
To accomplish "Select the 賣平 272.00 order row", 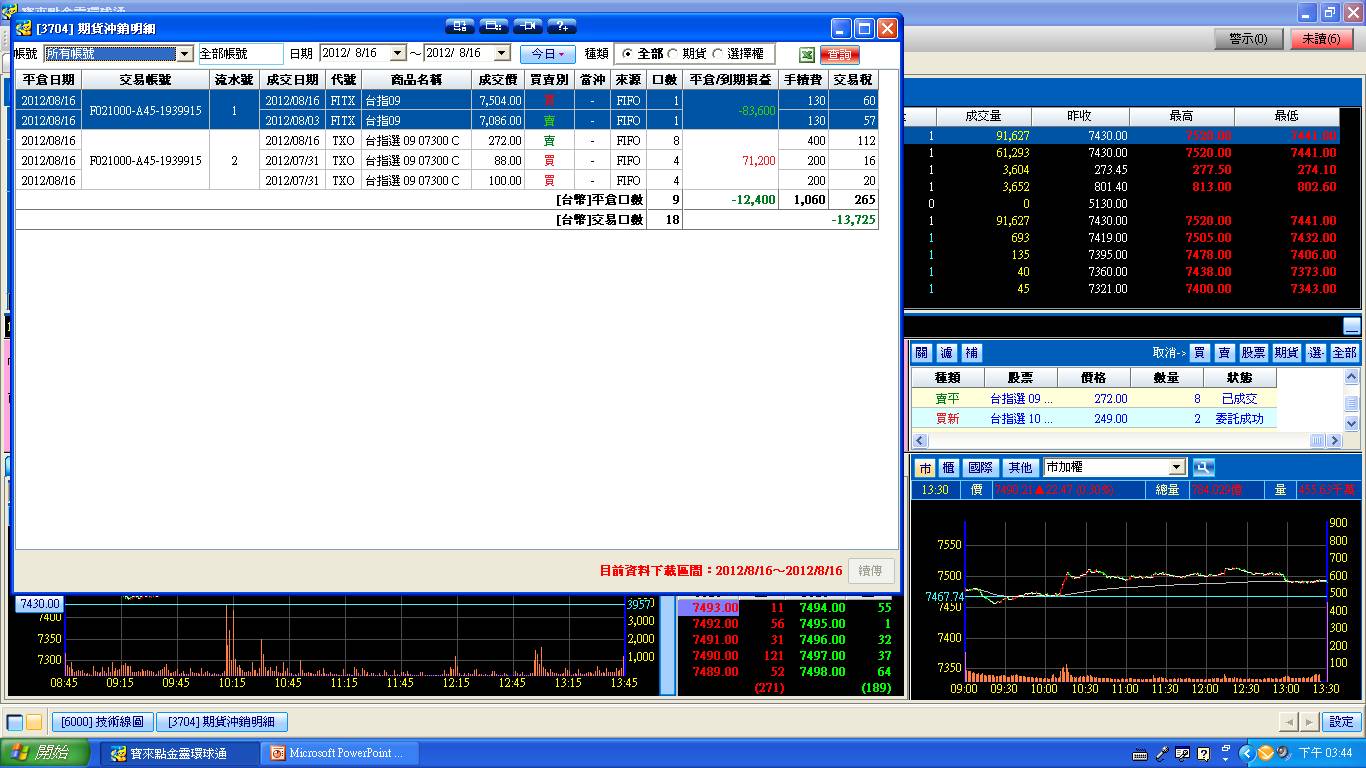I will pyautogui.click(x=1094, y=399).
